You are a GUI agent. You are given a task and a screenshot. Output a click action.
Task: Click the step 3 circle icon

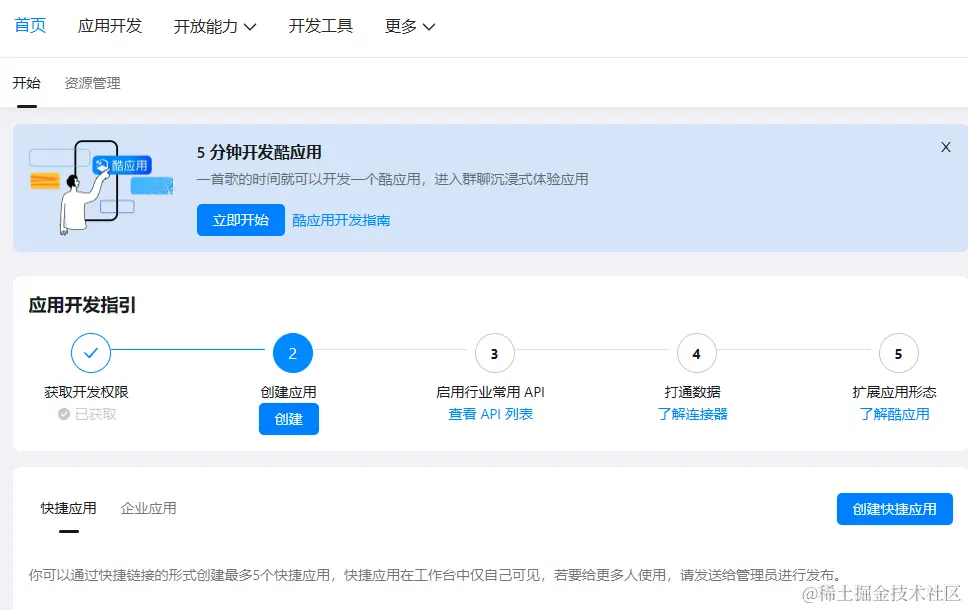pos(494,353)
